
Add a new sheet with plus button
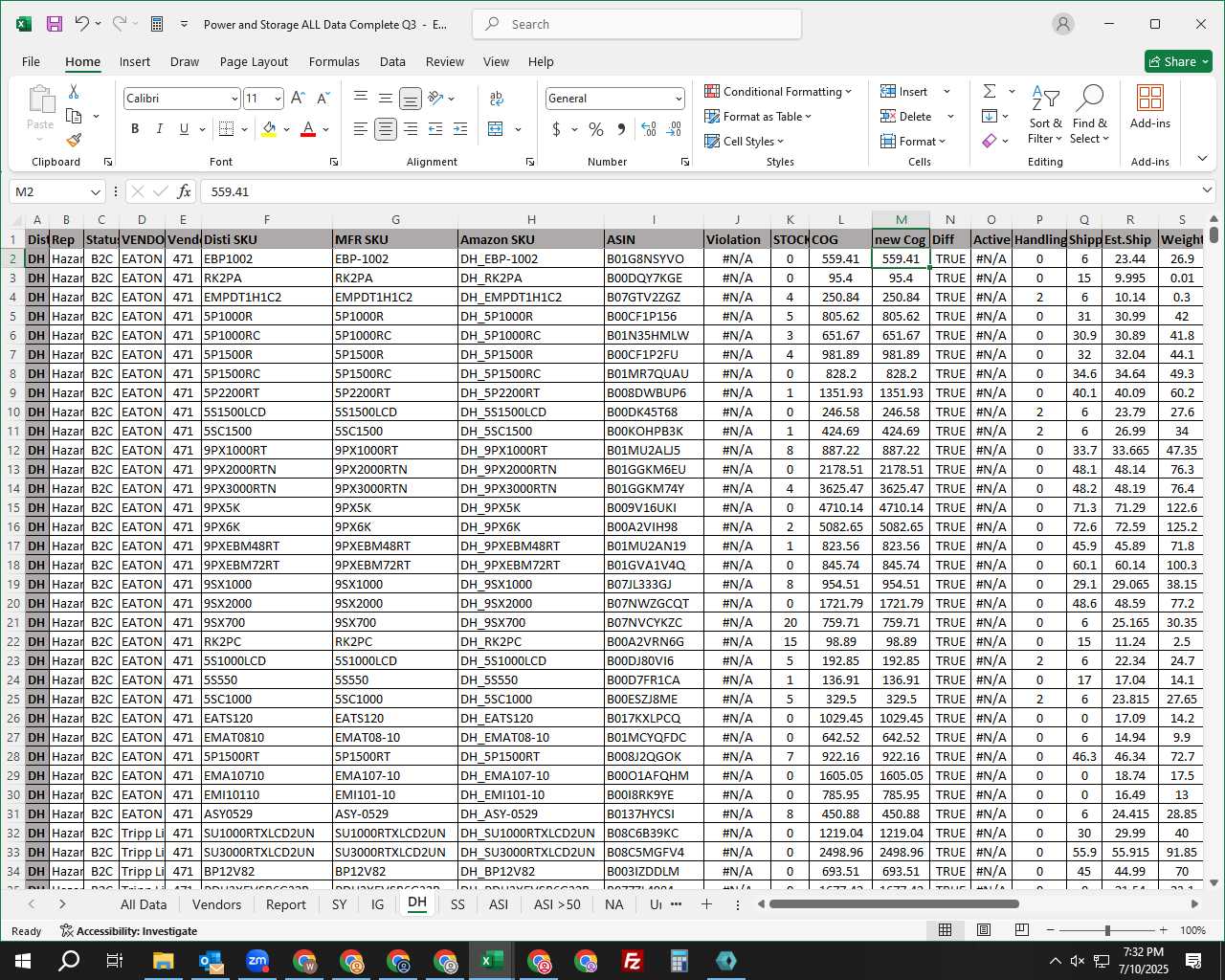706,904
